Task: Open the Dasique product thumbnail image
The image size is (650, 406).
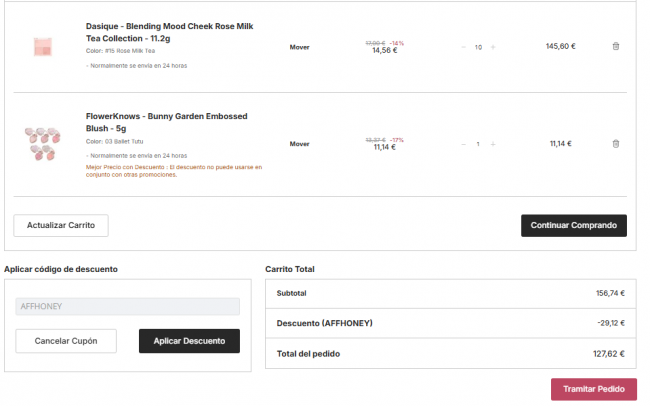Action: 42,46
